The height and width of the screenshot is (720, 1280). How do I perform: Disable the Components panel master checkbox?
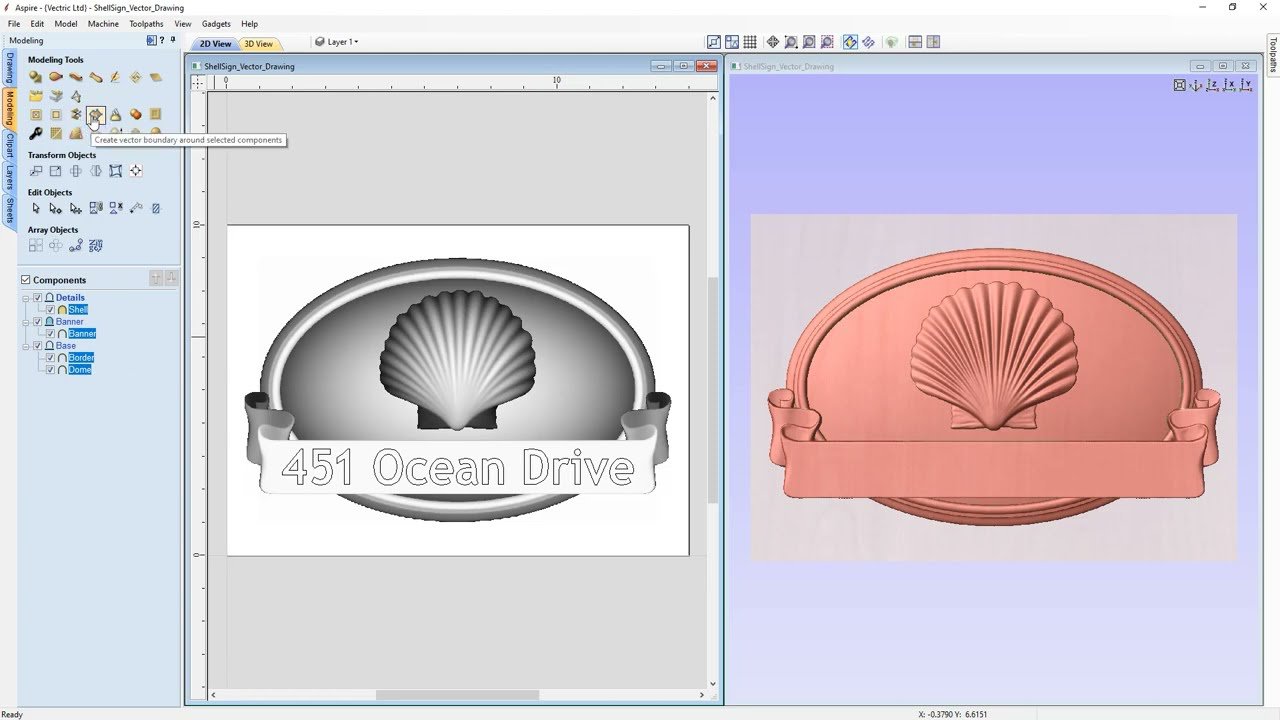pos(27,280)
